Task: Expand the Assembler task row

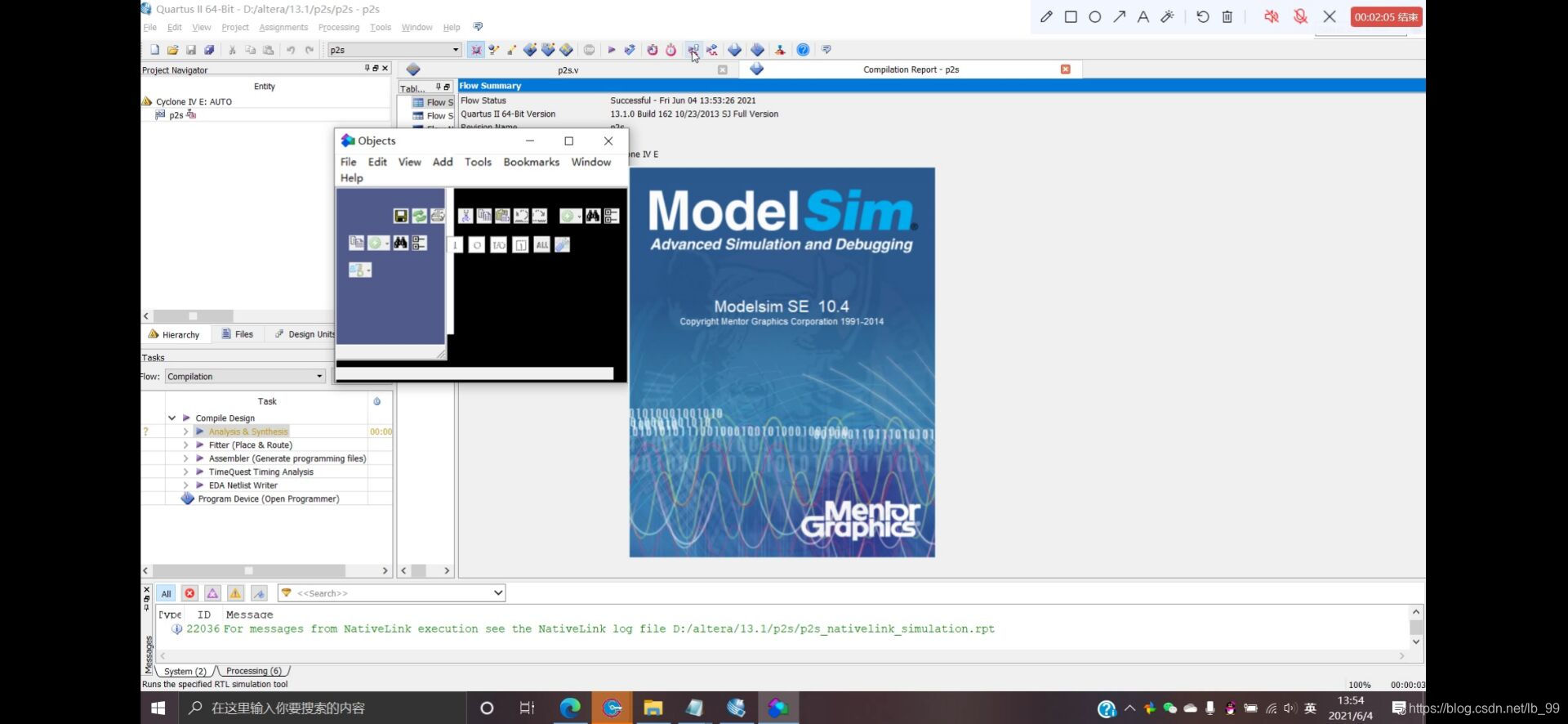Action: [x=185, y=458]
